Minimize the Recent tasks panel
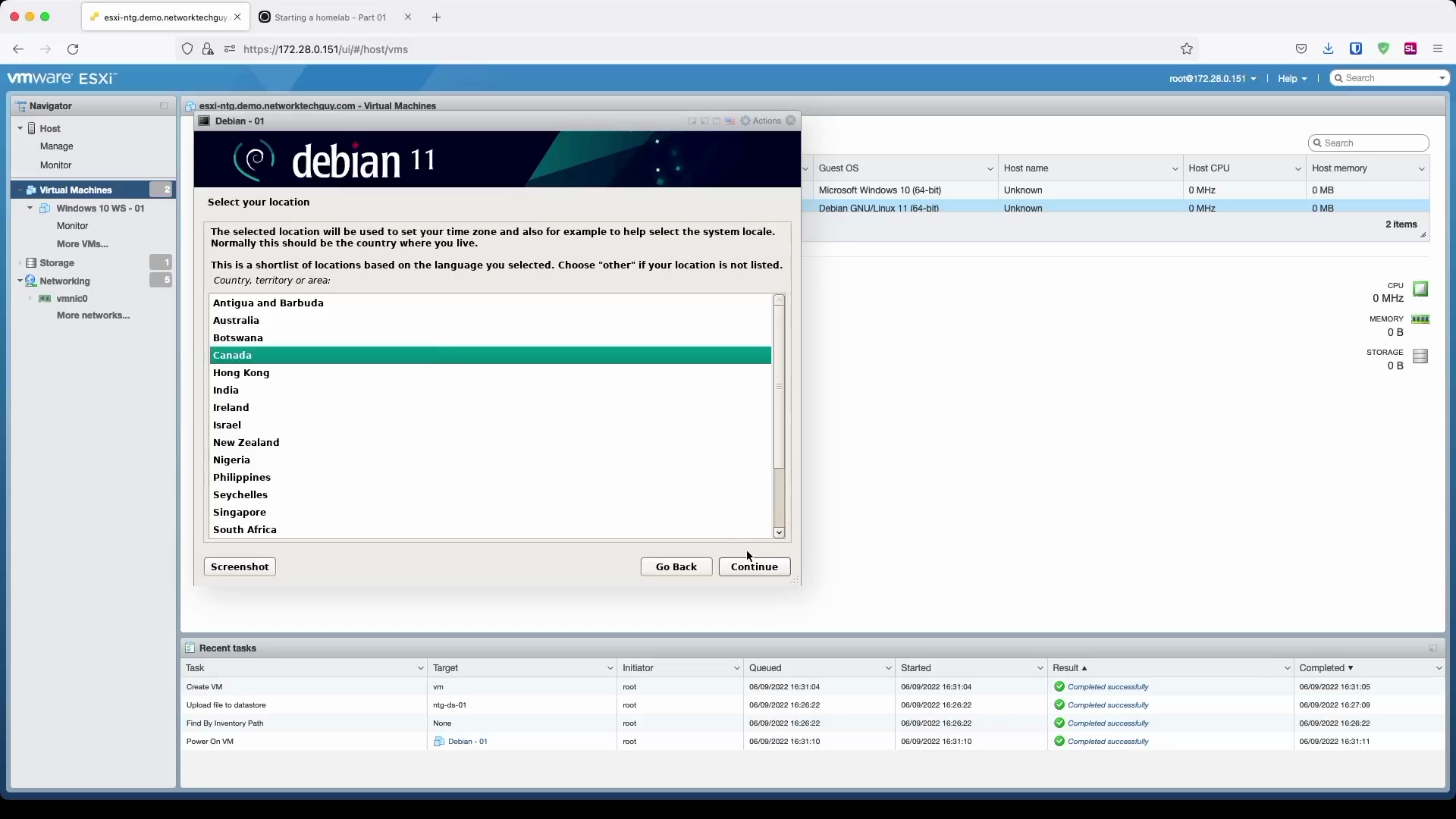Image resolution: width=1456 pixels, height=819 pixels. 1432,648
